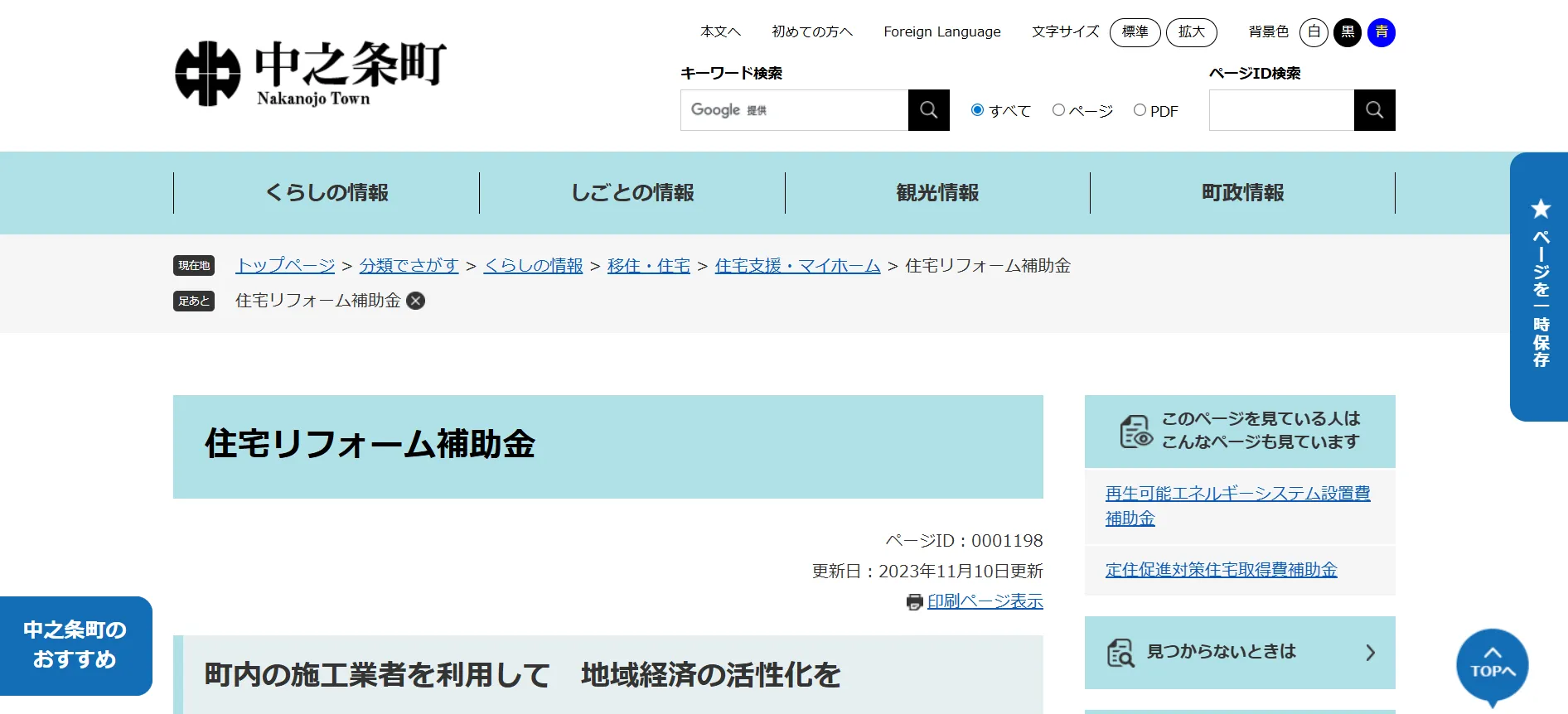Go to くらしの情報 breadcrumb link
Screen dimensions: 1568x714
click(x=533, y=266)
